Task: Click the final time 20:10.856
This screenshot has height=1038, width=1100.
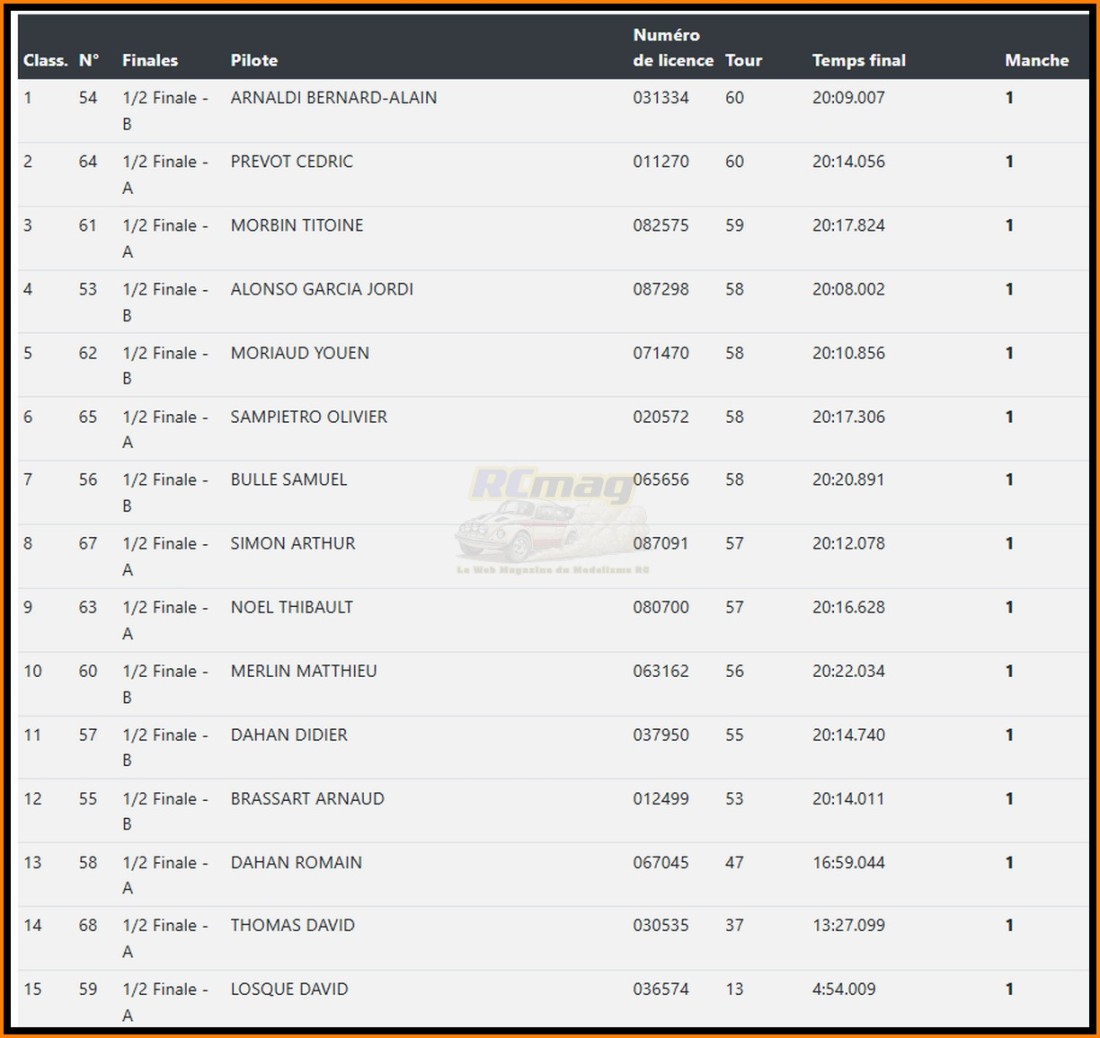Action: (848, 353)
